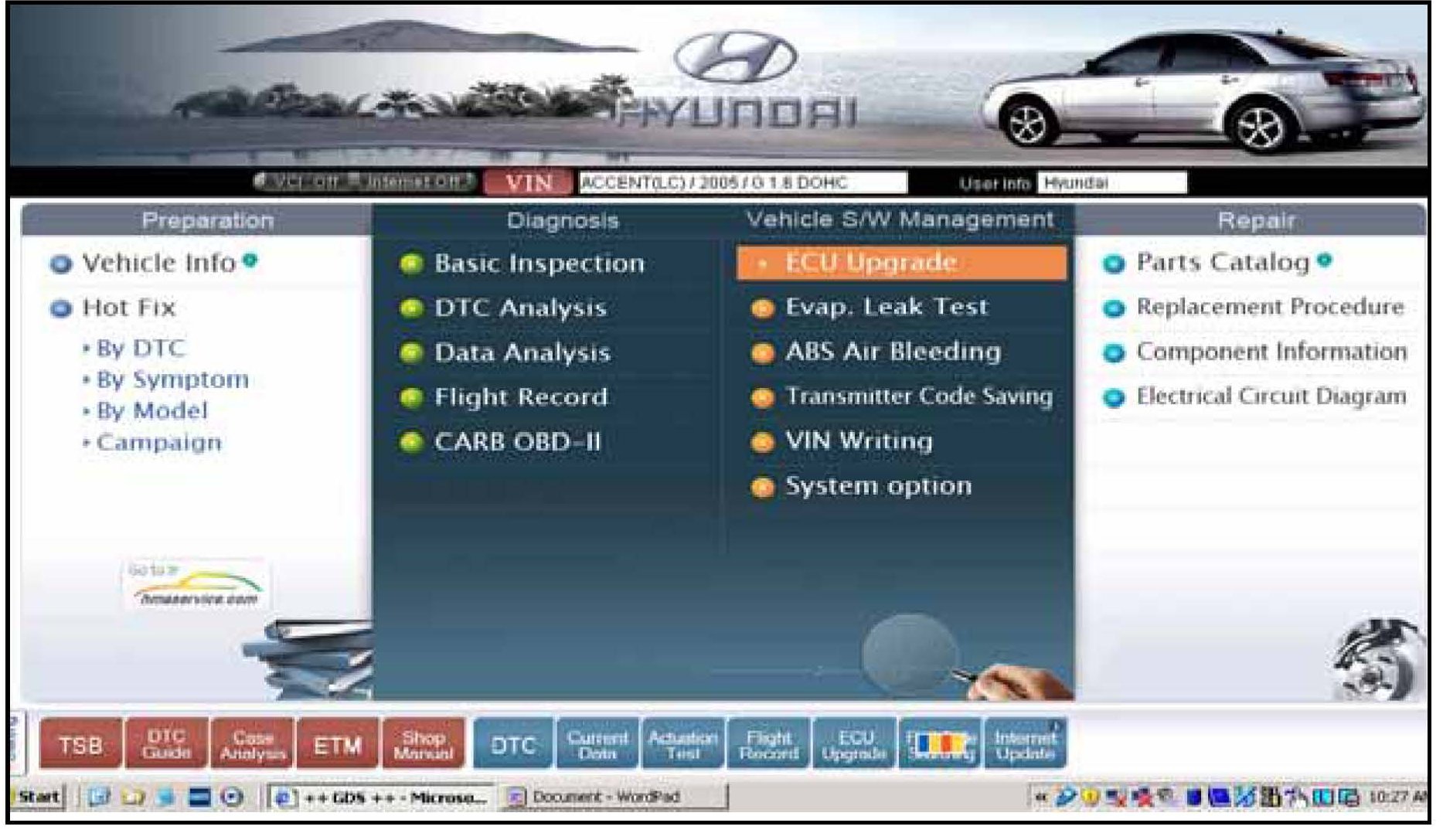Click the Internet Update toolbar button

pos(1025,745)
